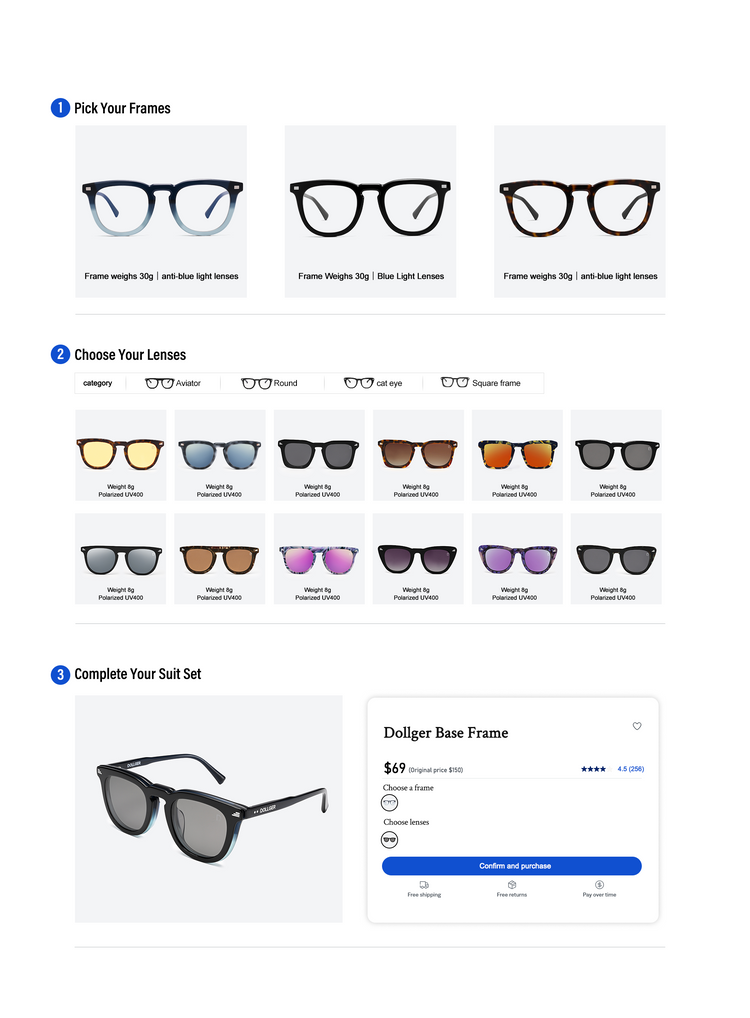750x1018 pixels.
Task: Open the 4.5 (256) reviews link
Action: click(x=631, y=769)
